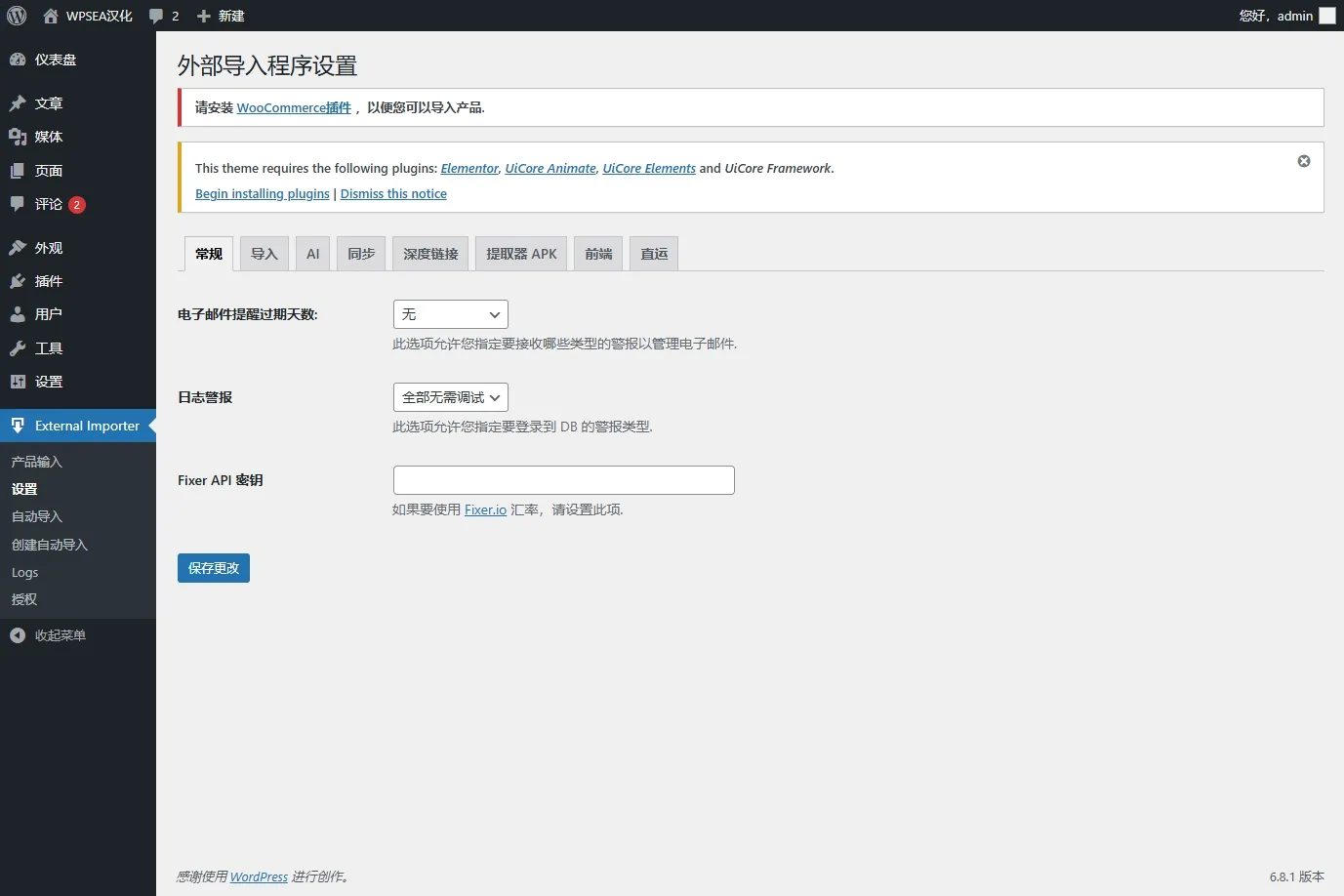The width and height of the screenshot is (1344, 896).
Task: Open the 仪表盘 menu item
Action: pos(78,60)
